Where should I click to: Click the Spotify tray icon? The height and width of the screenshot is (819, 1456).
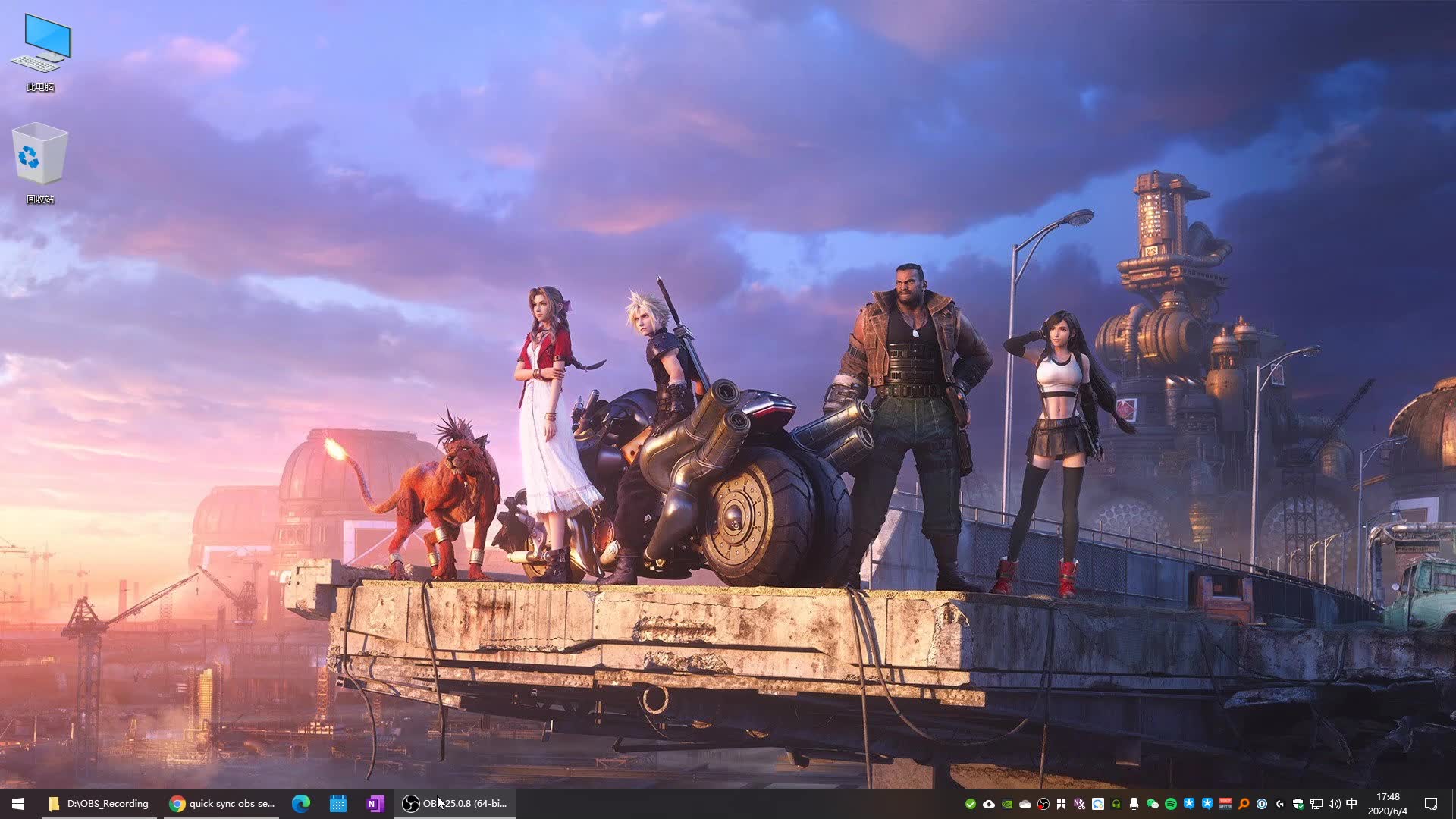[x=1170, y=804]
